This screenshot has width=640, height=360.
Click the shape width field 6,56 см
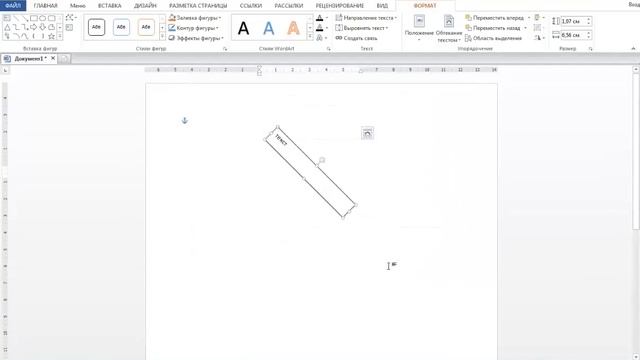pos(573,35)
